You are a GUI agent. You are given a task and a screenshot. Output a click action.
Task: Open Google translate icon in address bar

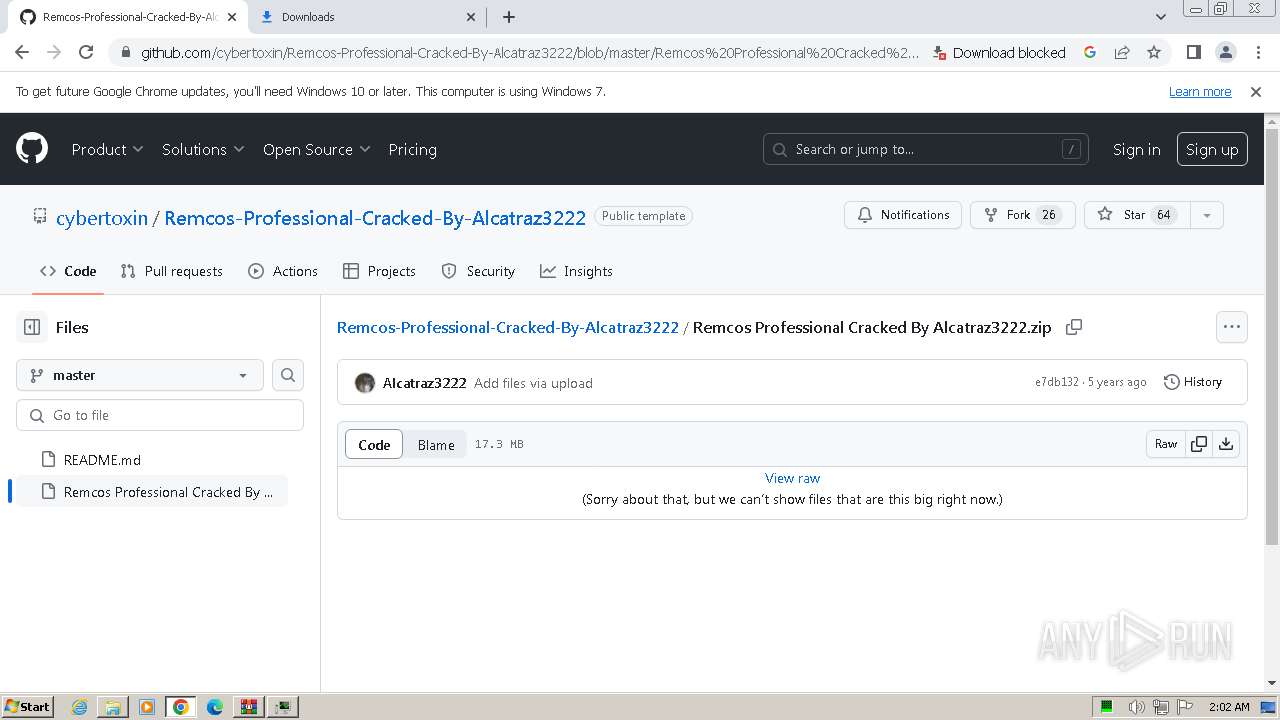[1090, 52]
